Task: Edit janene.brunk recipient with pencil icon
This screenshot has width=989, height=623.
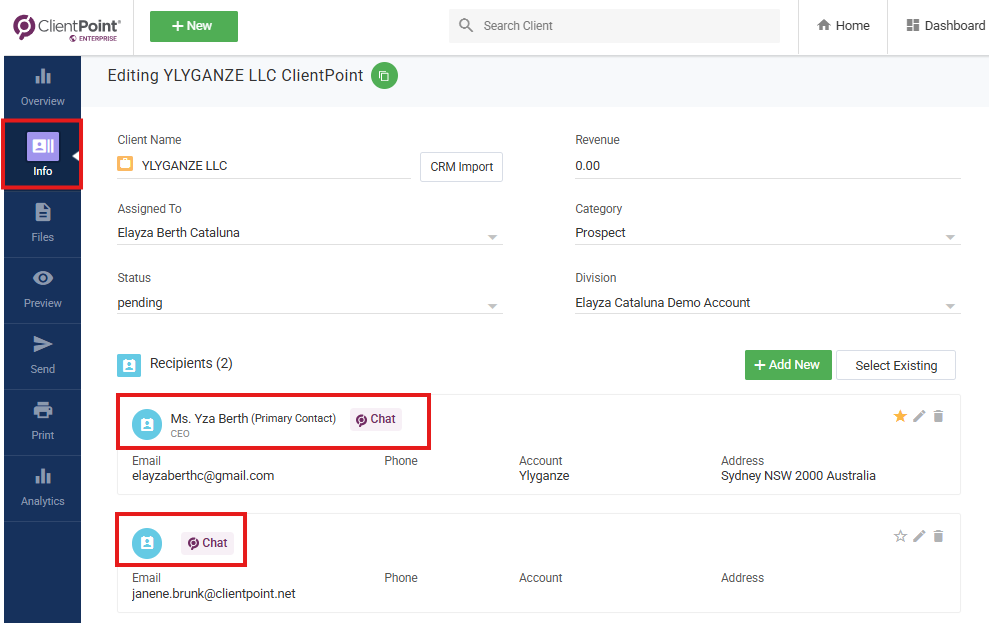Action: tap(920, 536)
